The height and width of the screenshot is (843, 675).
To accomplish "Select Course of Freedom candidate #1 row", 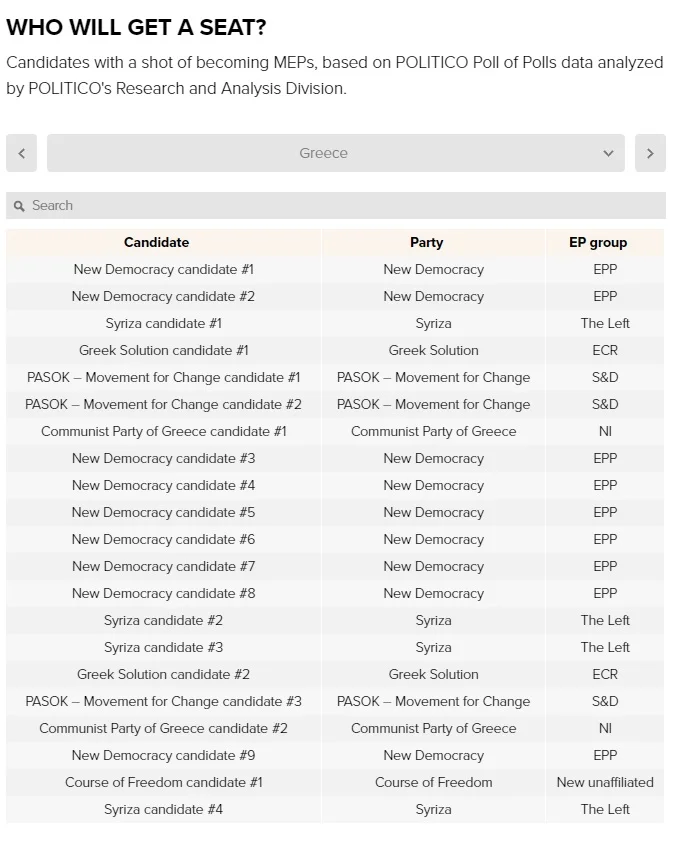I will (163, 782).
